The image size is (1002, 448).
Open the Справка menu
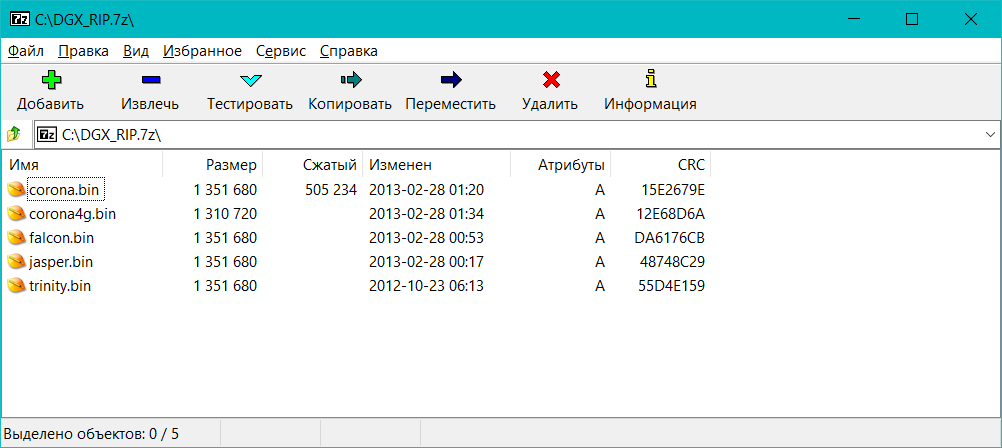pos(348,51)
